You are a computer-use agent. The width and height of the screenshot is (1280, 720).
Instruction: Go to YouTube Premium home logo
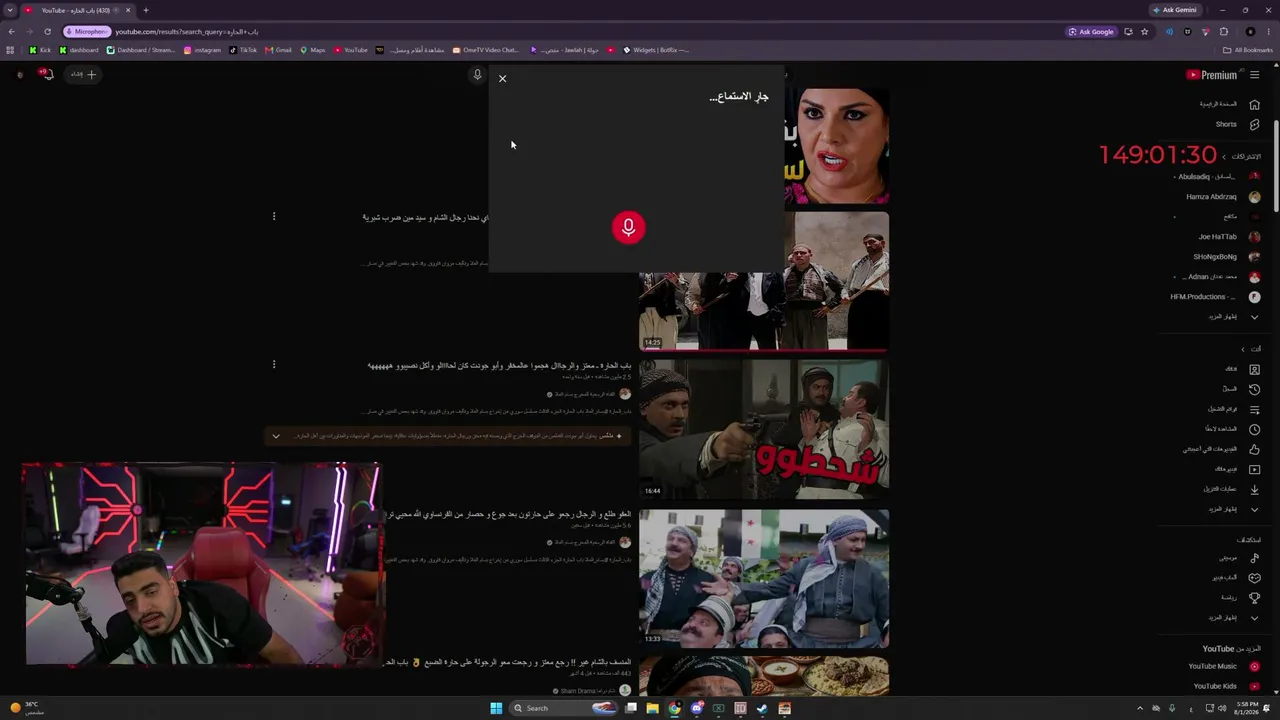coord(1212,75)
